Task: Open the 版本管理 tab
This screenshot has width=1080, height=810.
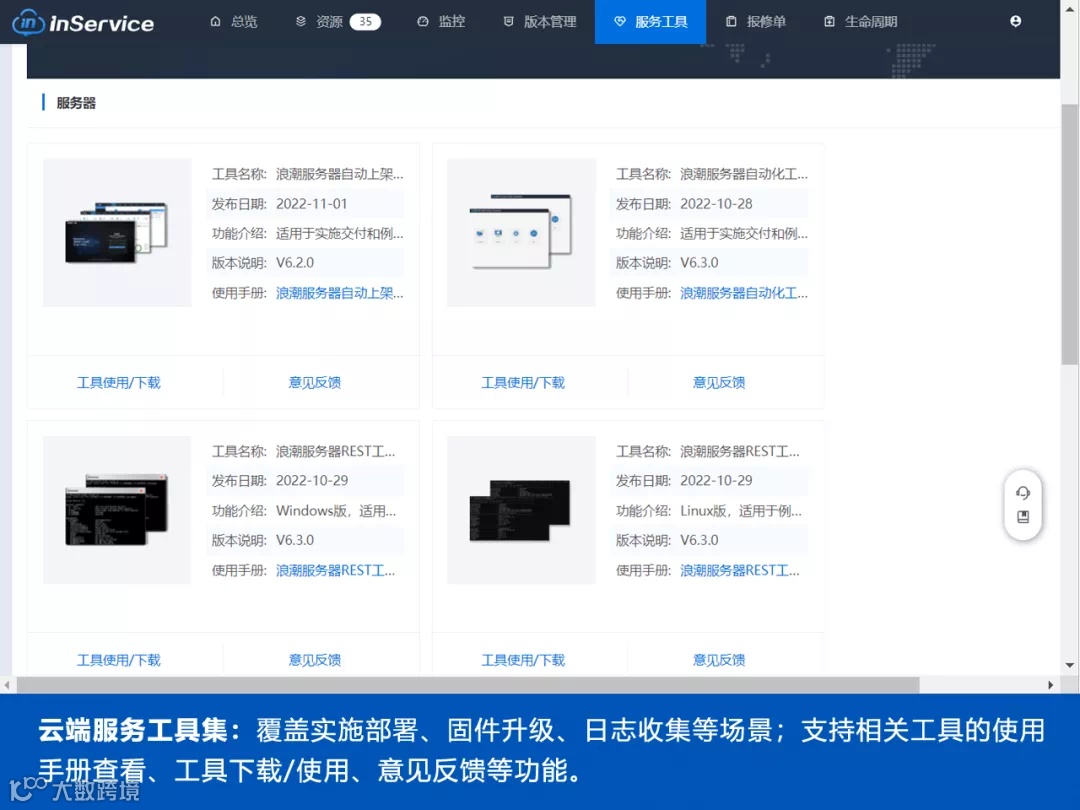Action: pyautogui.click(x=540, y=21)
